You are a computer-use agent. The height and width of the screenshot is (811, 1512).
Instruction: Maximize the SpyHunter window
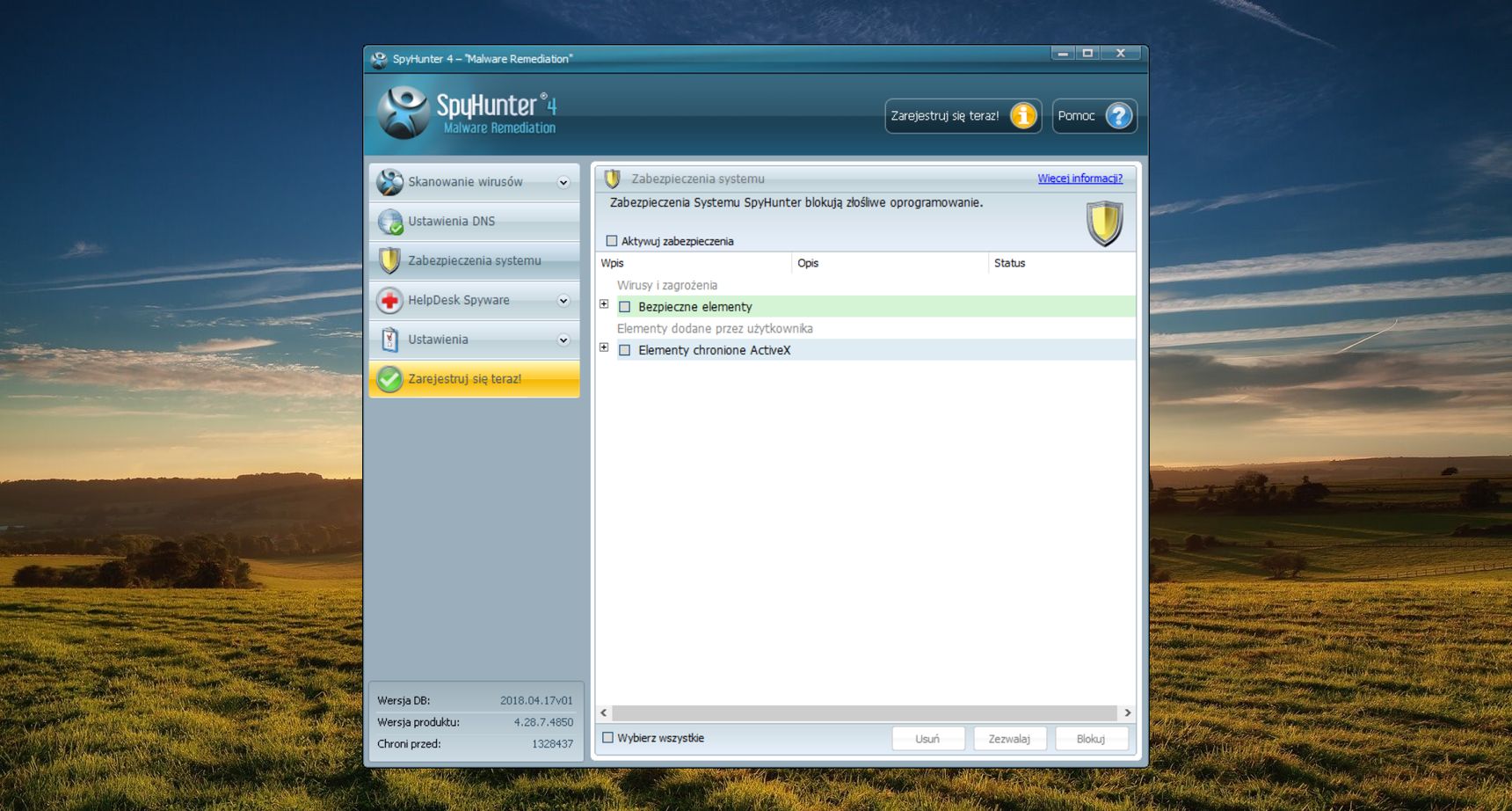tap(1087, 54)
